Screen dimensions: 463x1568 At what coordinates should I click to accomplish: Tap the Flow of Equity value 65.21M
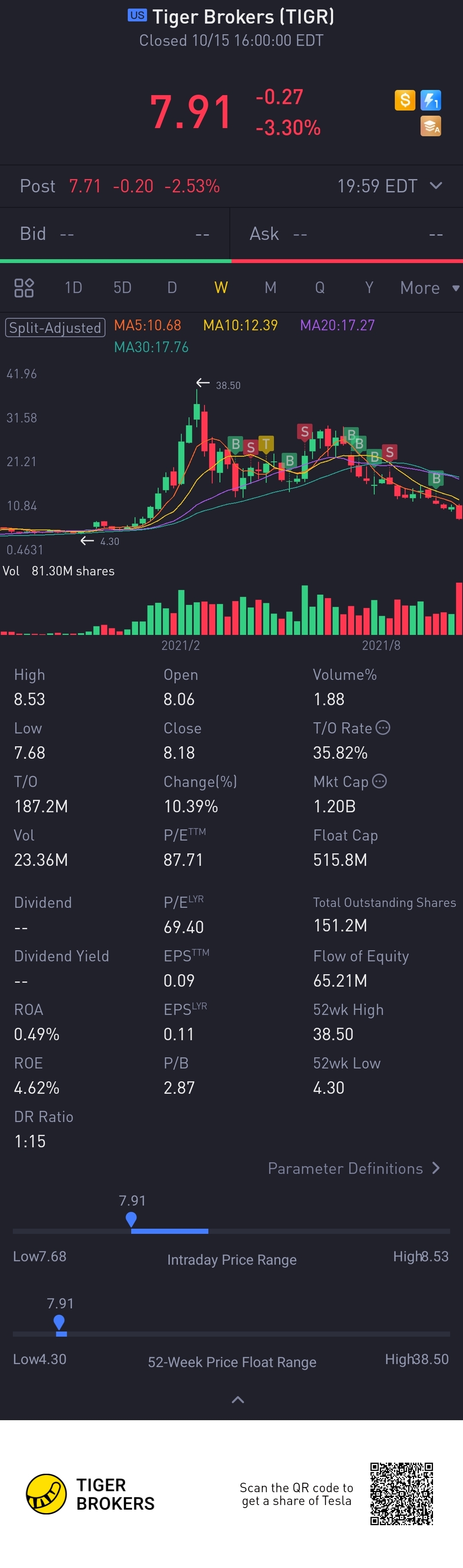[x=340, y=981]
